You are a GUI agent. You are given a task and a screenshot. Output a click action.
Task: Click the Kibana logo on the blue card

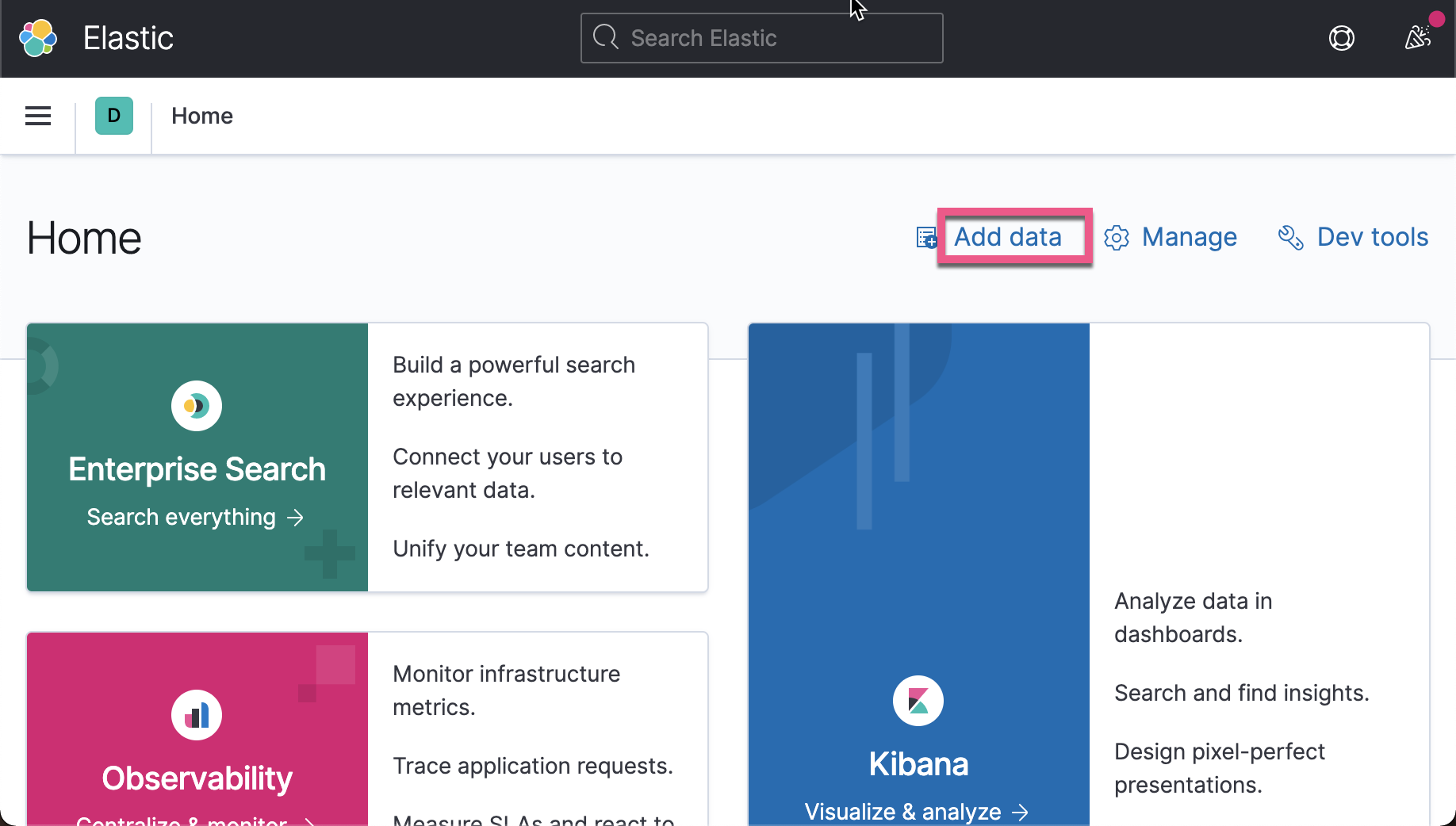click(918, 701)
